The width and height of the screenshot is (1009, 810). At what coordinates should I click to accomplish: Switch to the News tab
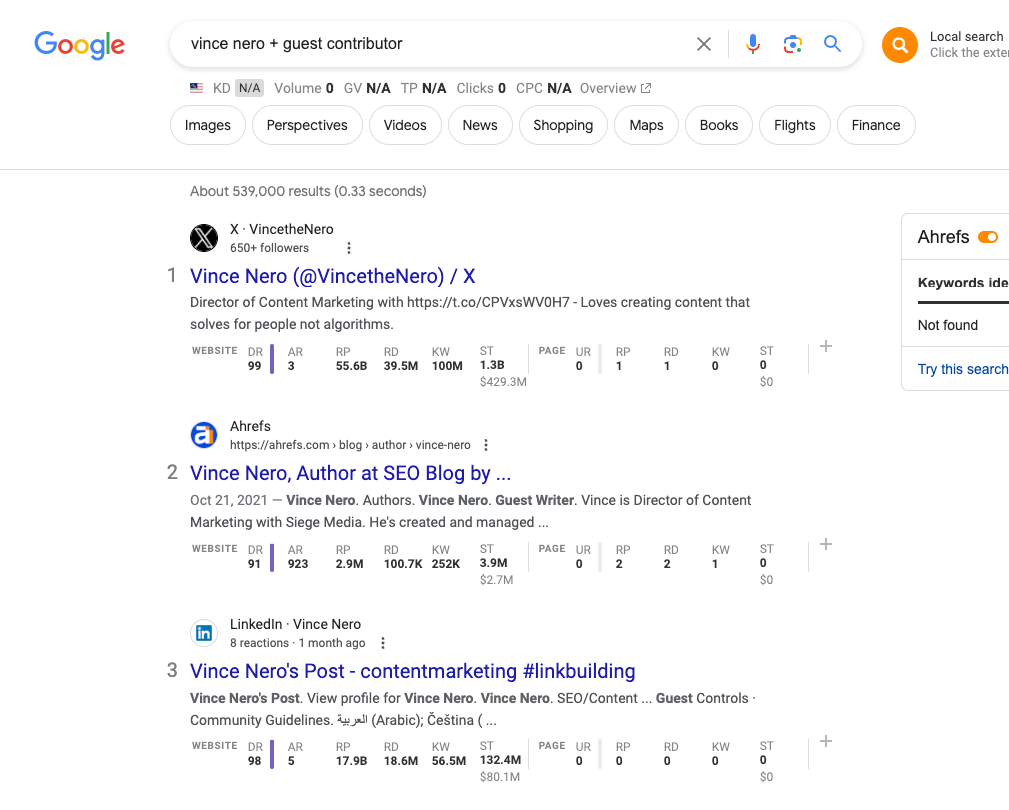(x=480, y=125)
